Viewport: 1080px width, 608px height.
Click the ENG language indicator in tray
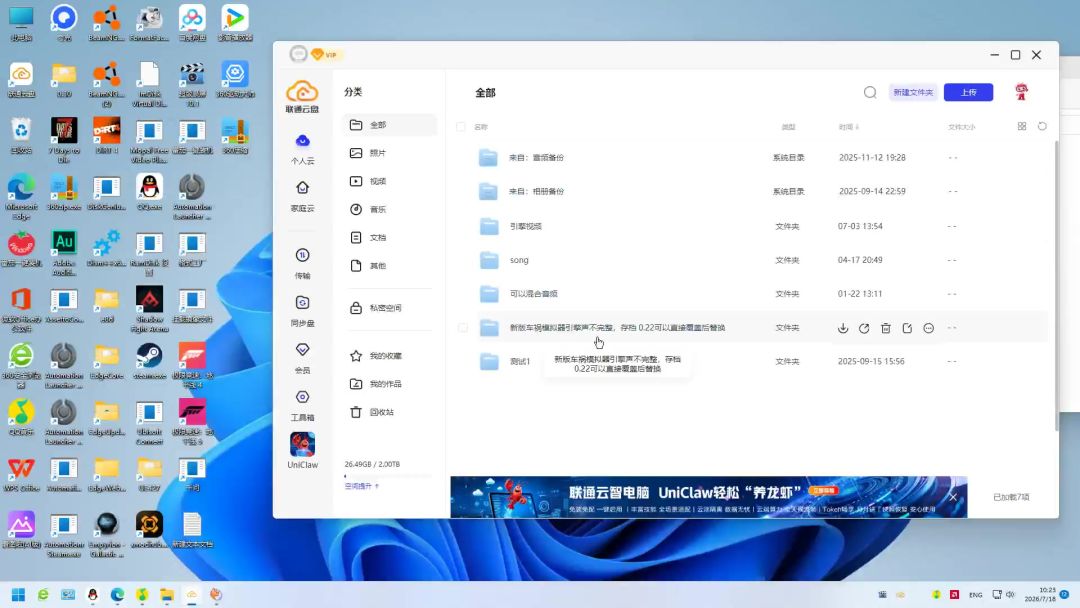tap(975, 595)
